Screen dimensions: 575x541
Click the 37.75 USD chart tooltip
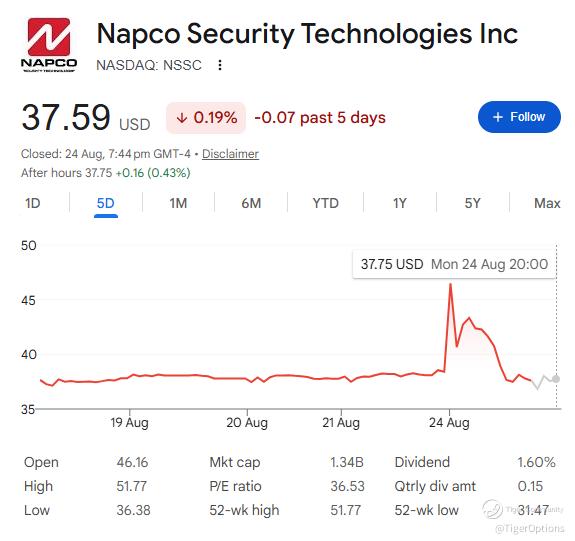point(454,264)
